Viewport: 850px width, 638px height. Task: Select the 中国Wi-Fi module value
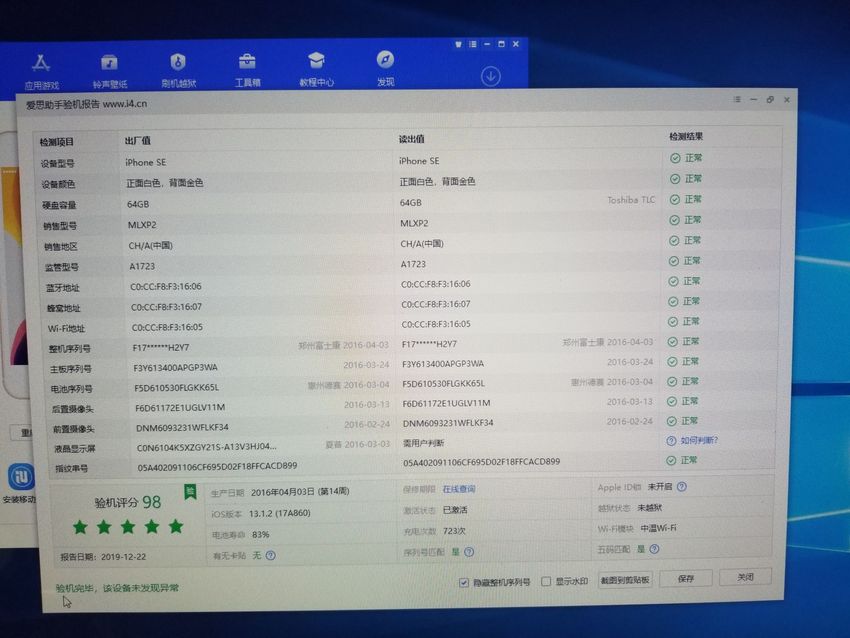(658, 528)
